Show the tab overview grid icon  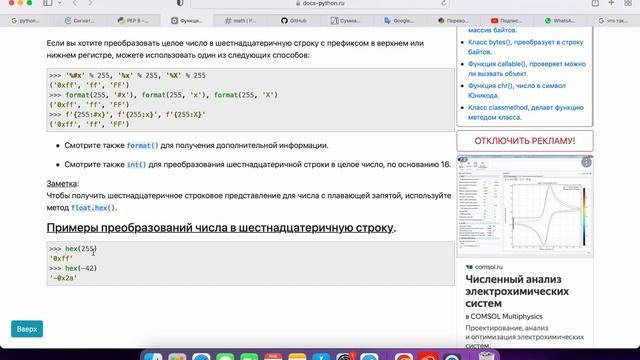[x=628, y=3]
